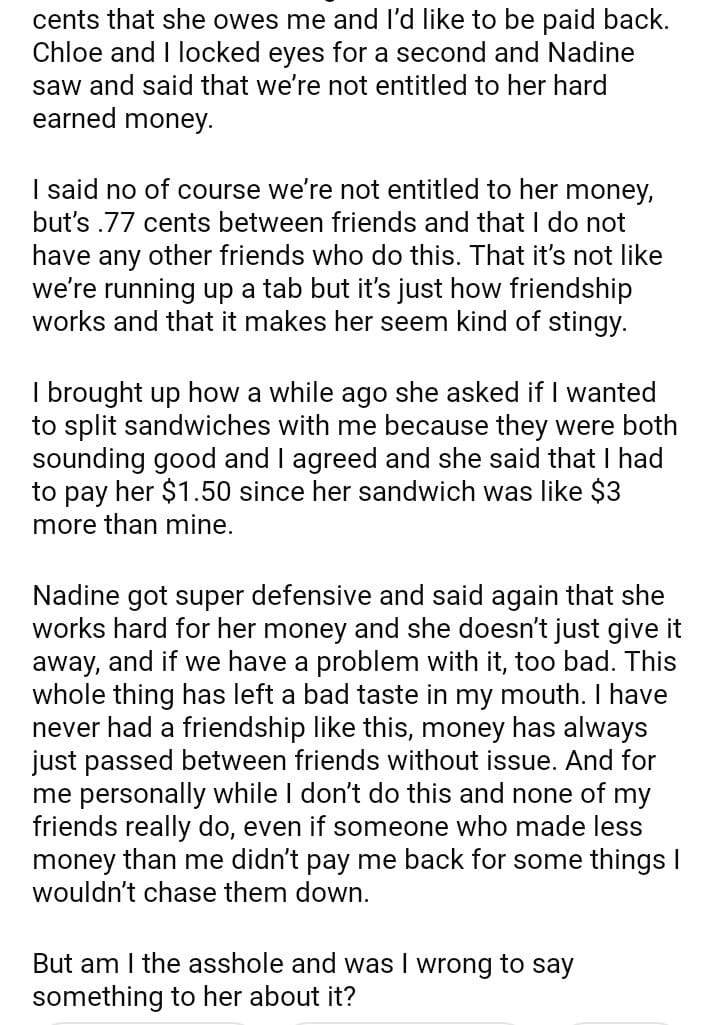Screen dimensions: 717x1025
Task: Click the closing question "But am I the asshole"
Action: pos(300,980)
